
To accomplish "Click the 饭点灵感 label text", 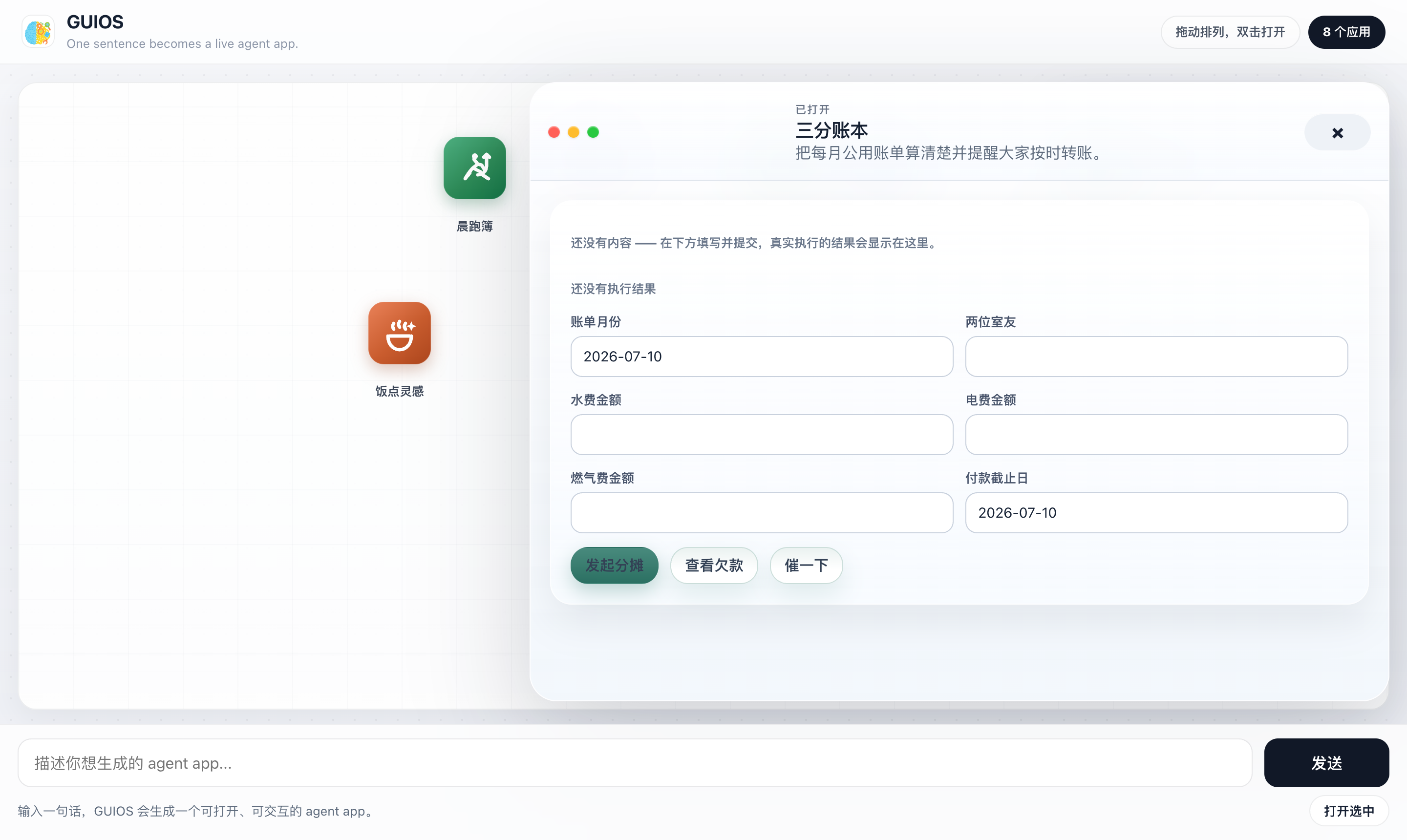I will 399,391.
